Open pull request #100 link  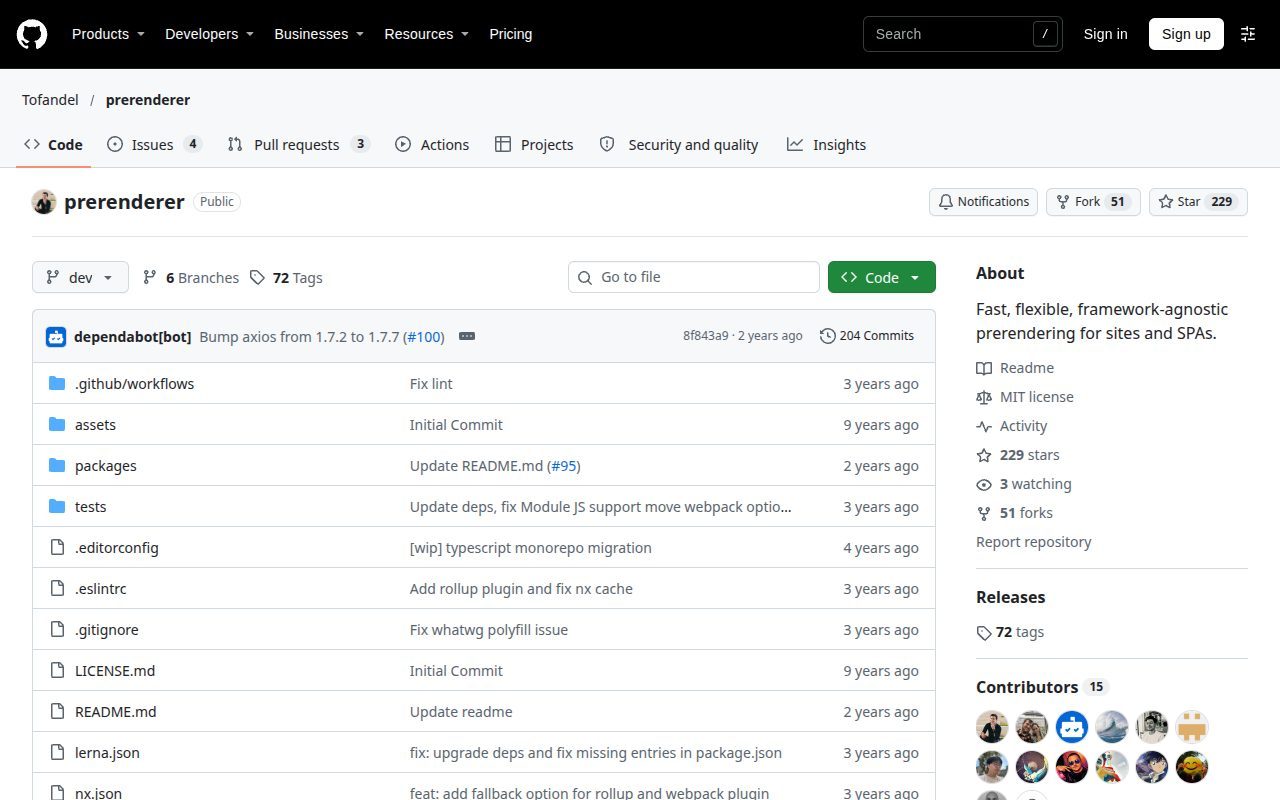tap(425, 336)
